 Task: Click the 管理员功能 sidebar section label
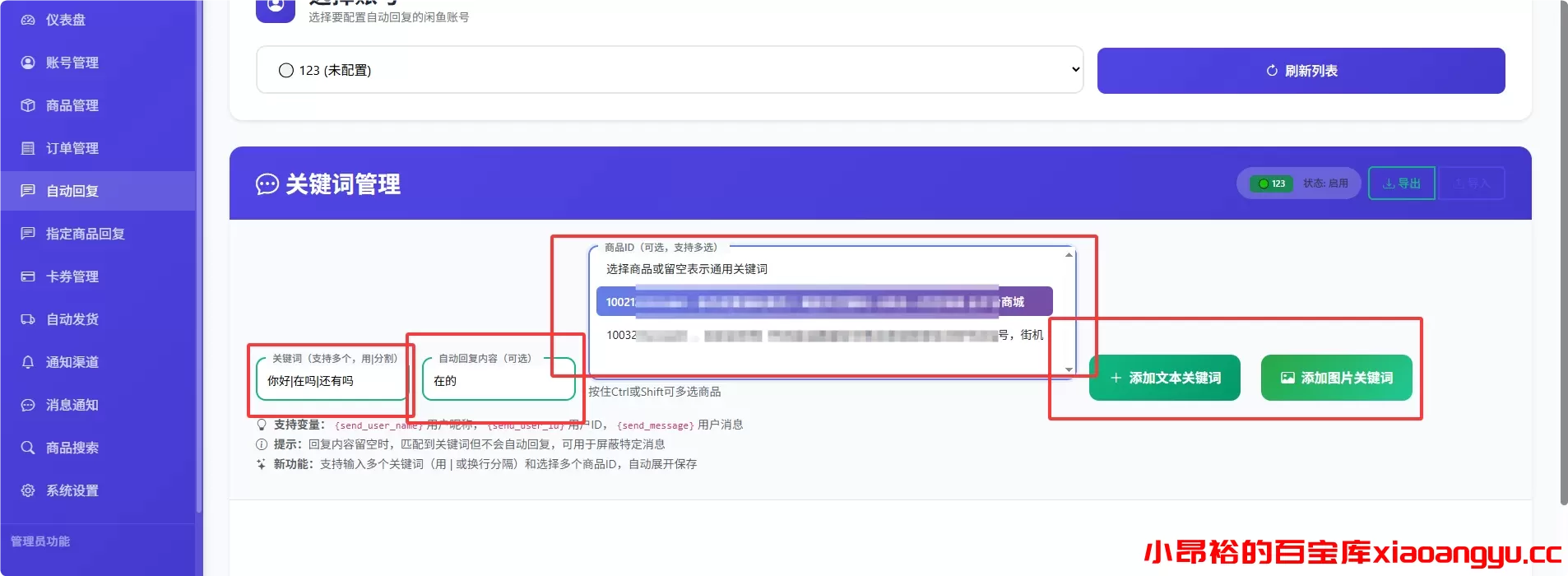(x=40, y=541)
